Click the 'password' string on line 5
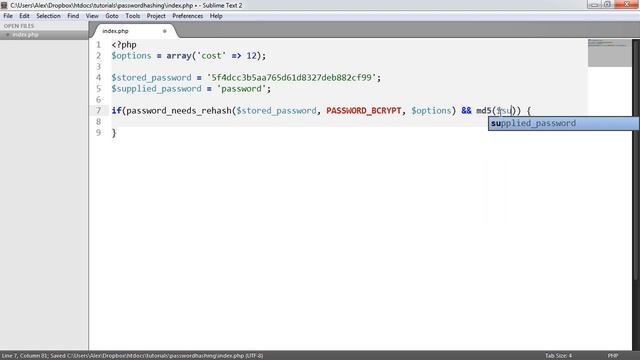Viewport: 640px width, 360px height. (x=241, y=89)
